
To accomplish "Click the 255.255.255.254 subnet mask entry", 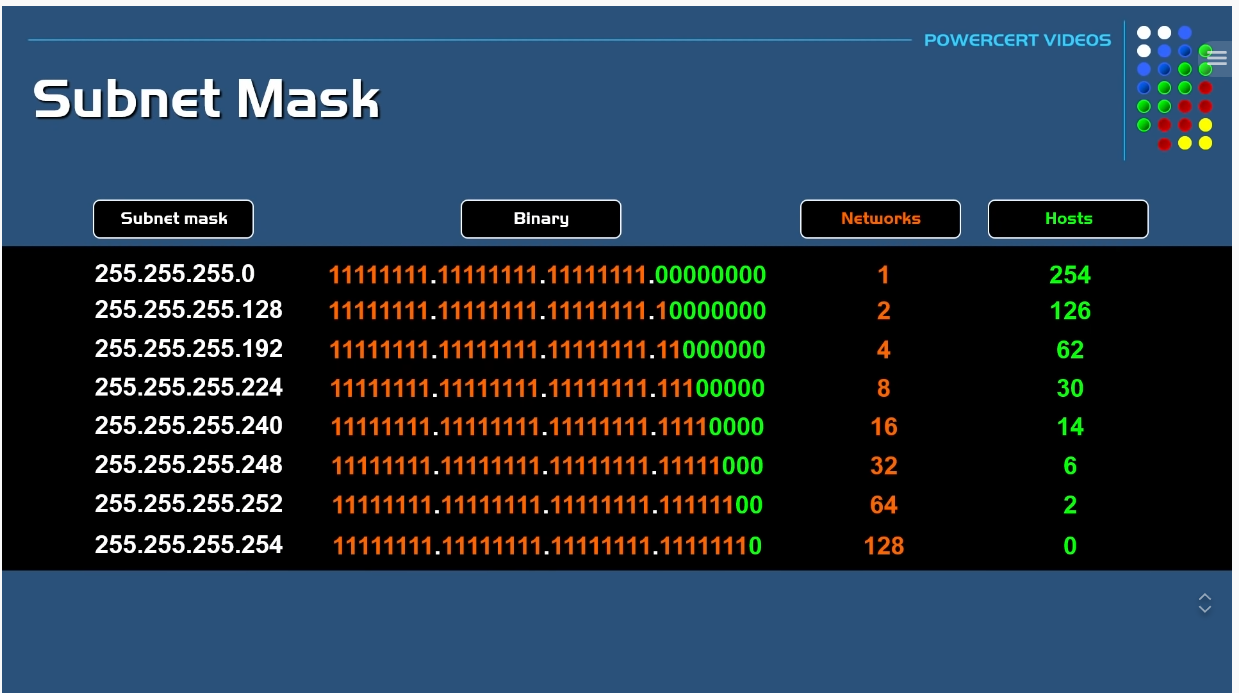I will 189,545.
